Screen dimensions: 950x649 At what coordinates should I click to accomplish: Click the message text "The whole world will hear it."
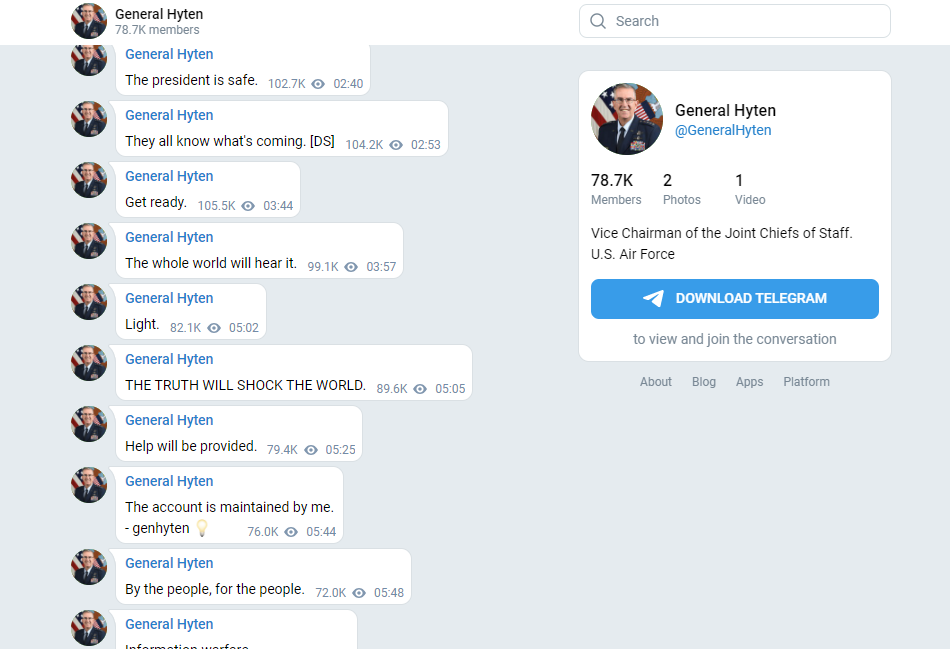211,263
